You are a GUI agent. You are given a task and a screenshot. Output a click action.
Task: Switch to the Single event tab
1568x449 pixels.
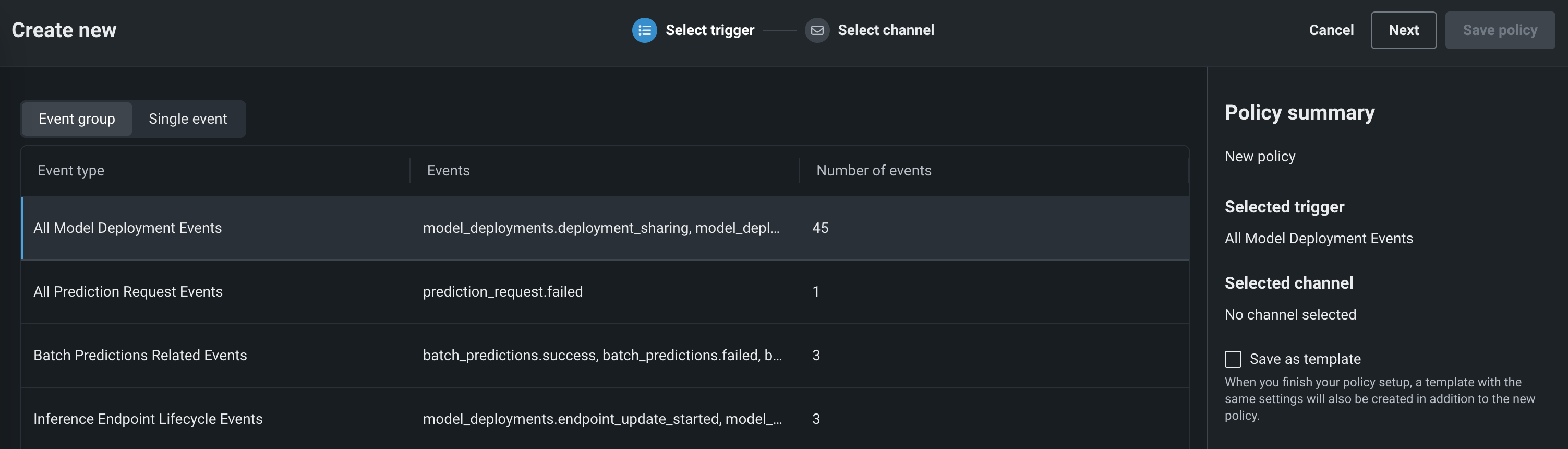tap(187, 119)
